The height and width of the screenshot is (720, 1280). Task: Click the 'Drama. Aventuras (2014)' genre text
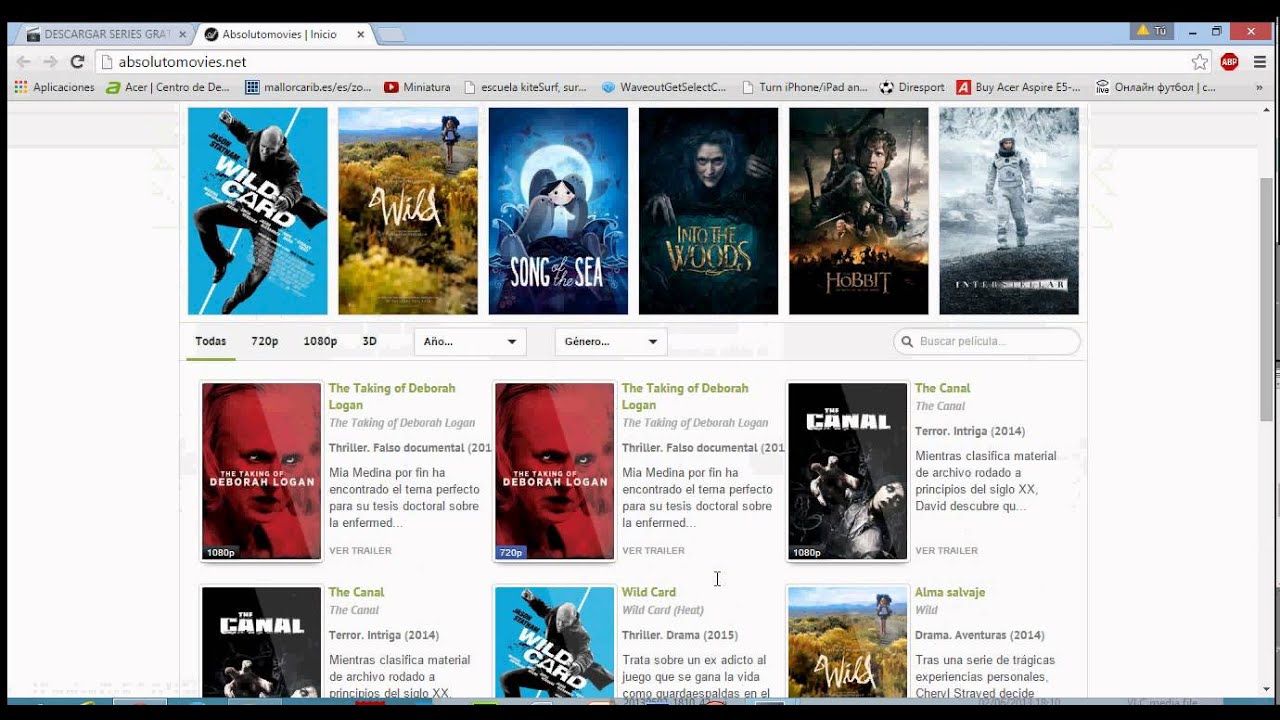click(980, 635)
